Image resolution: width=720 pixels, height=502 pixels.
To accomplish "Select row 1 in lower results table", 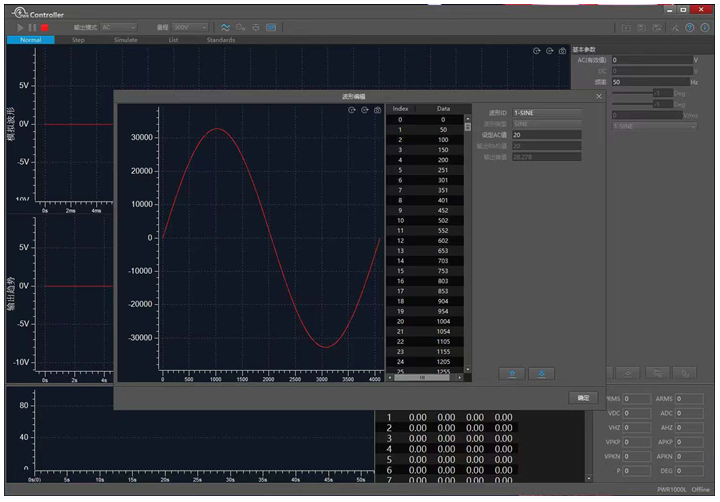I will click(x=448, y=417).
